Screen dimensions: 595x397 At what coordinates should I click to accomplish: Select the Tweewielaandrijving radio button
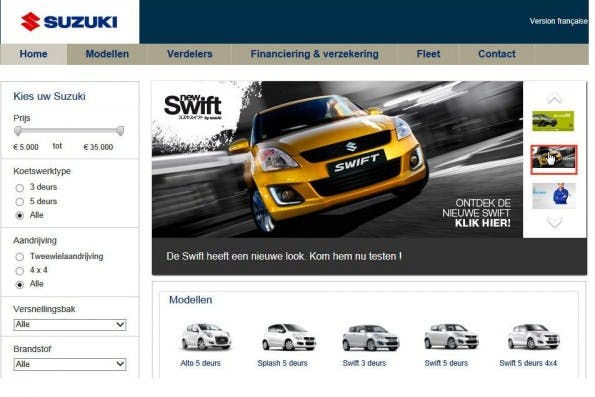(x=20, y=257)
